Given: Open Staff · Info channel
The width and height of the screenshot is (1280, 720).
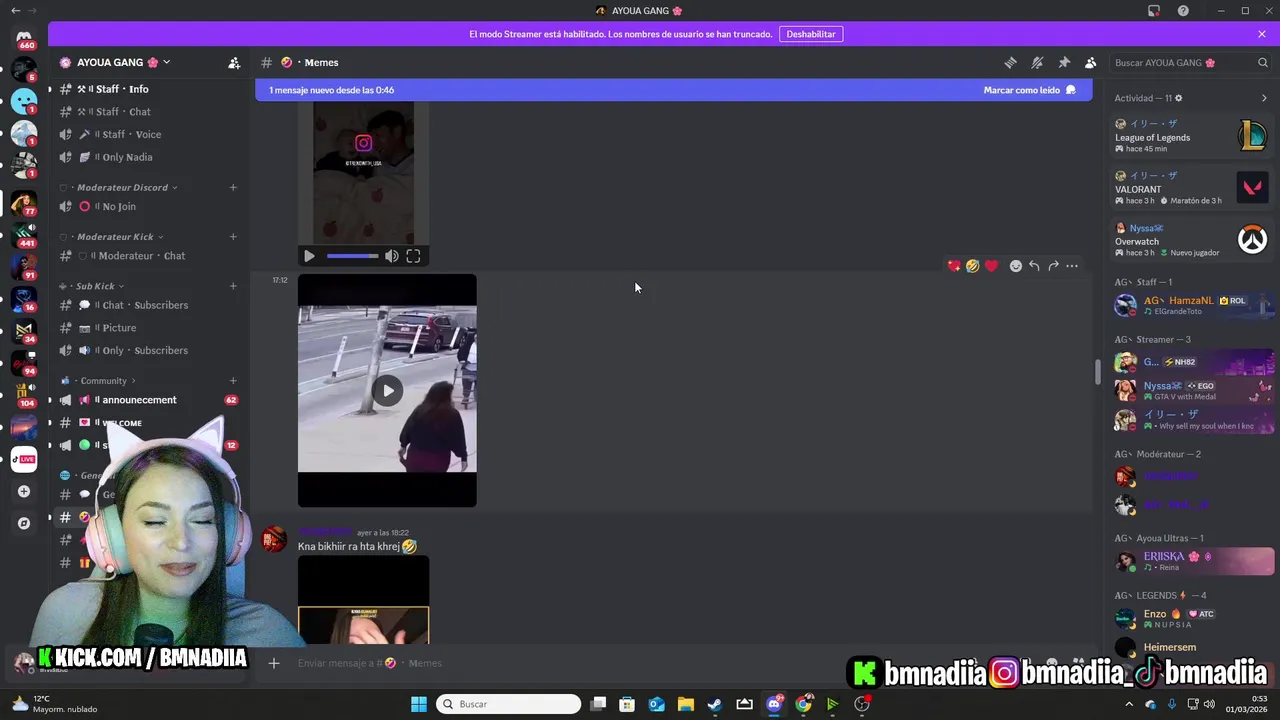Looking at the screenshot, I should 147,89.
